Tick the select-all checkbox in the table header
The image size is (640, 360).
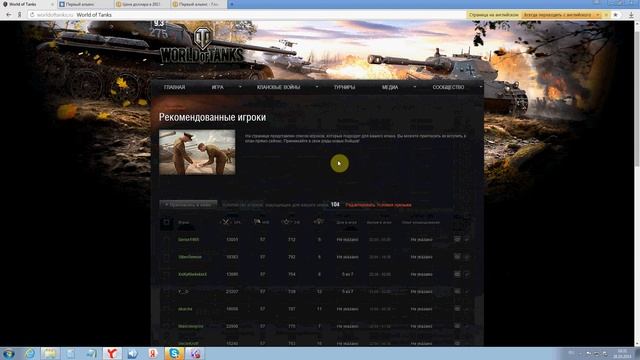166,222
